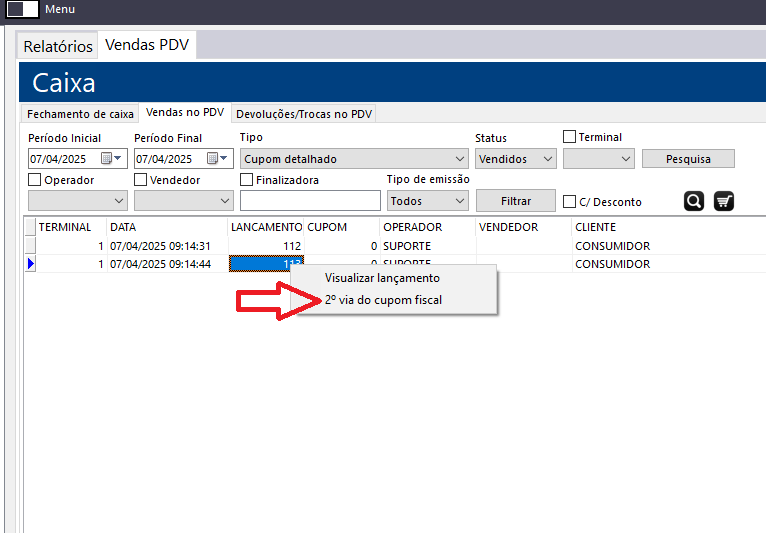
Task: Select 2º via do cupom fiscal
Action: pyautogui.click(x=383, y=300)
